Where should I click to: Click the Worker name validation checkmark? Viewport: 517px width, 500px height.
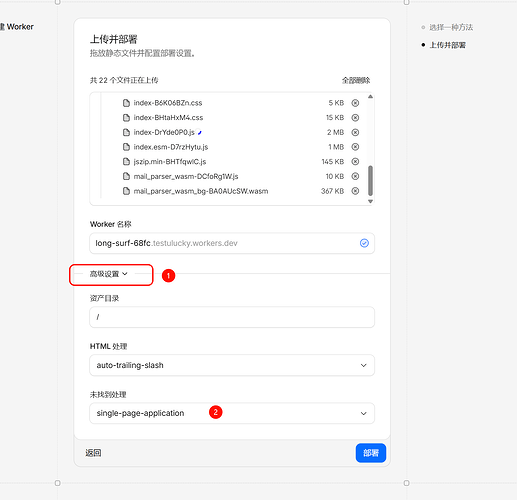[364, 243]
